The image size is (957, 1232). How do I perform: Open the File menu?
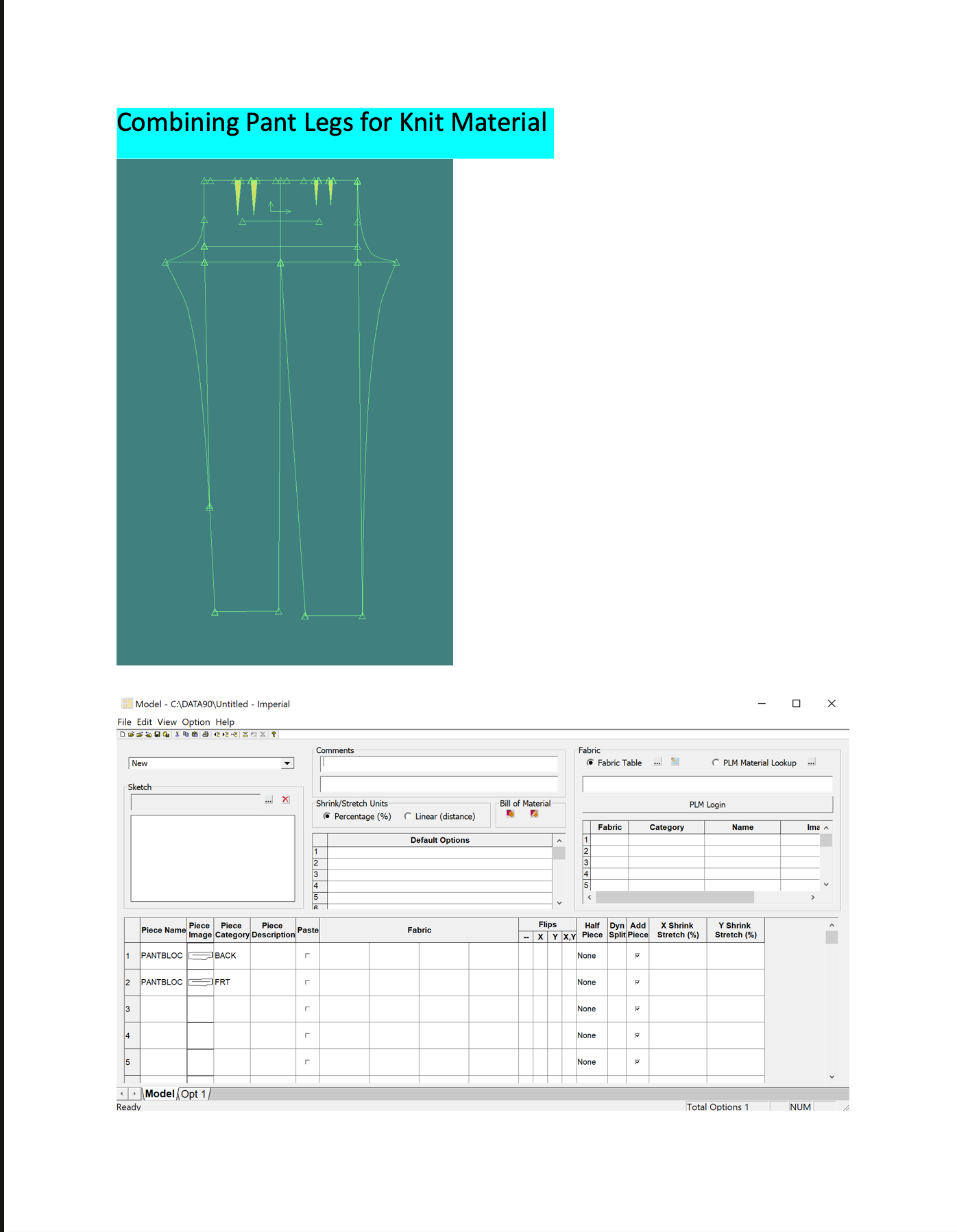124,722
